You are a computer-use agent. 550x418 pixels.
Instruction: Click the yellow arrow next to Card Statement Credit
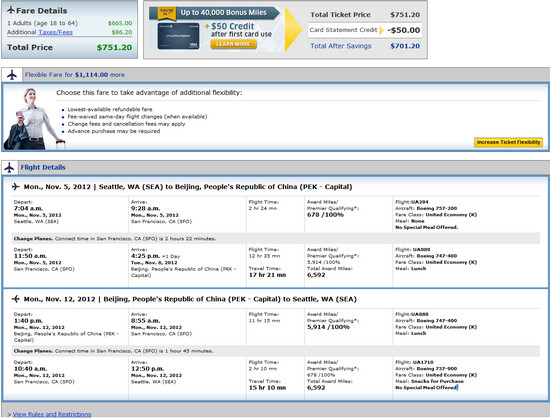pos(382,31)
